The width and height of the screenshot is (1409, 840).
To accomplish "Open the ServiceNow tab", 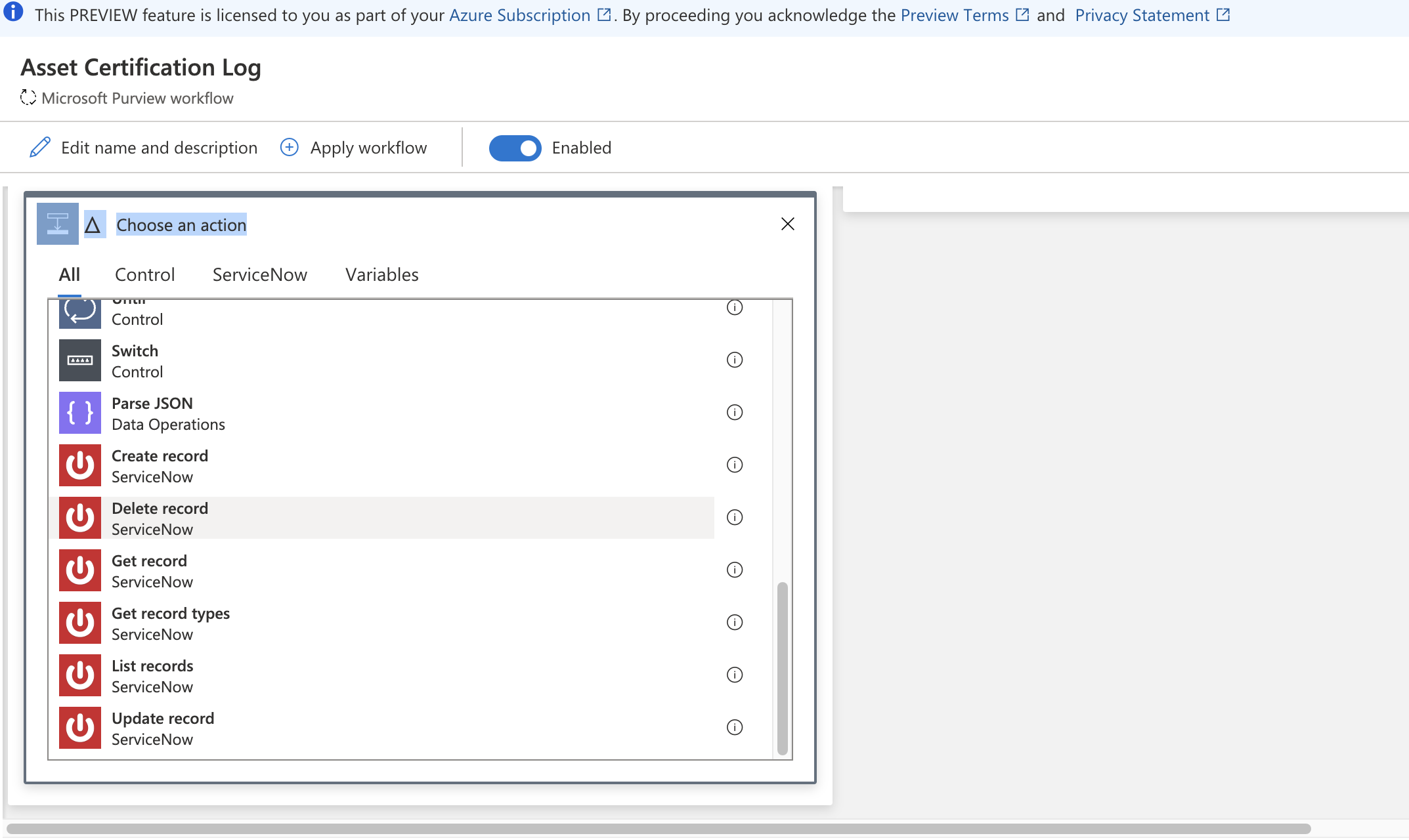I will [260, 274].
